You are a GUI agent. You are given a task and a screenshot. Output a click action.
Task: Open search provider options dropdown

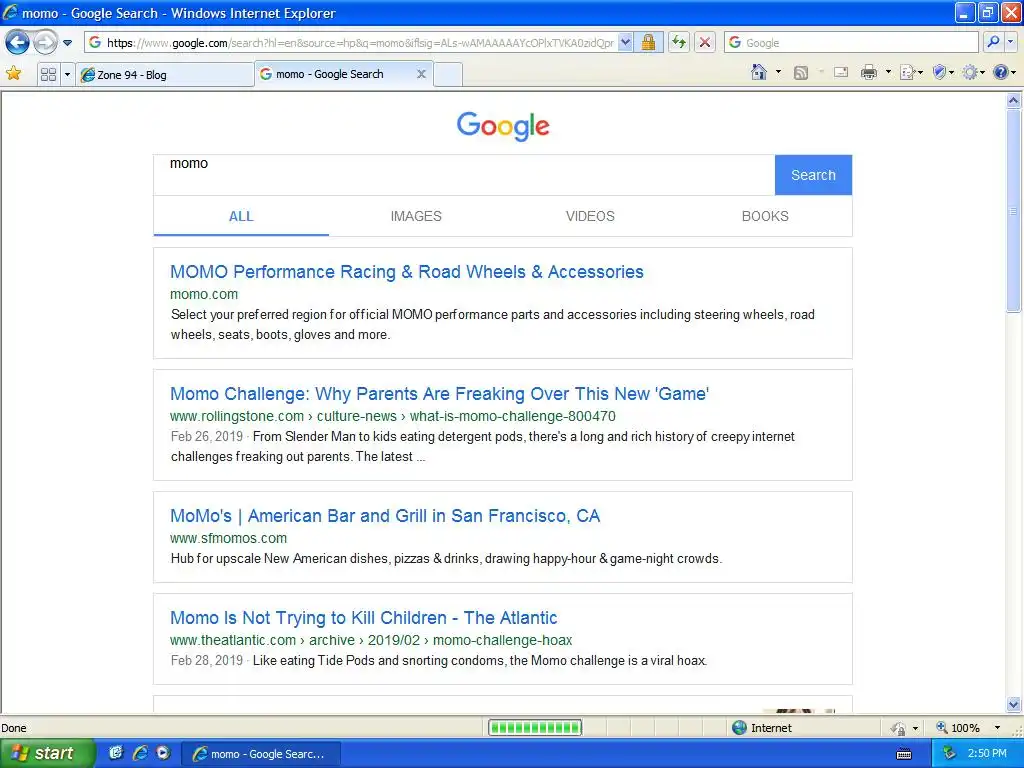(x=1010, y=42)
